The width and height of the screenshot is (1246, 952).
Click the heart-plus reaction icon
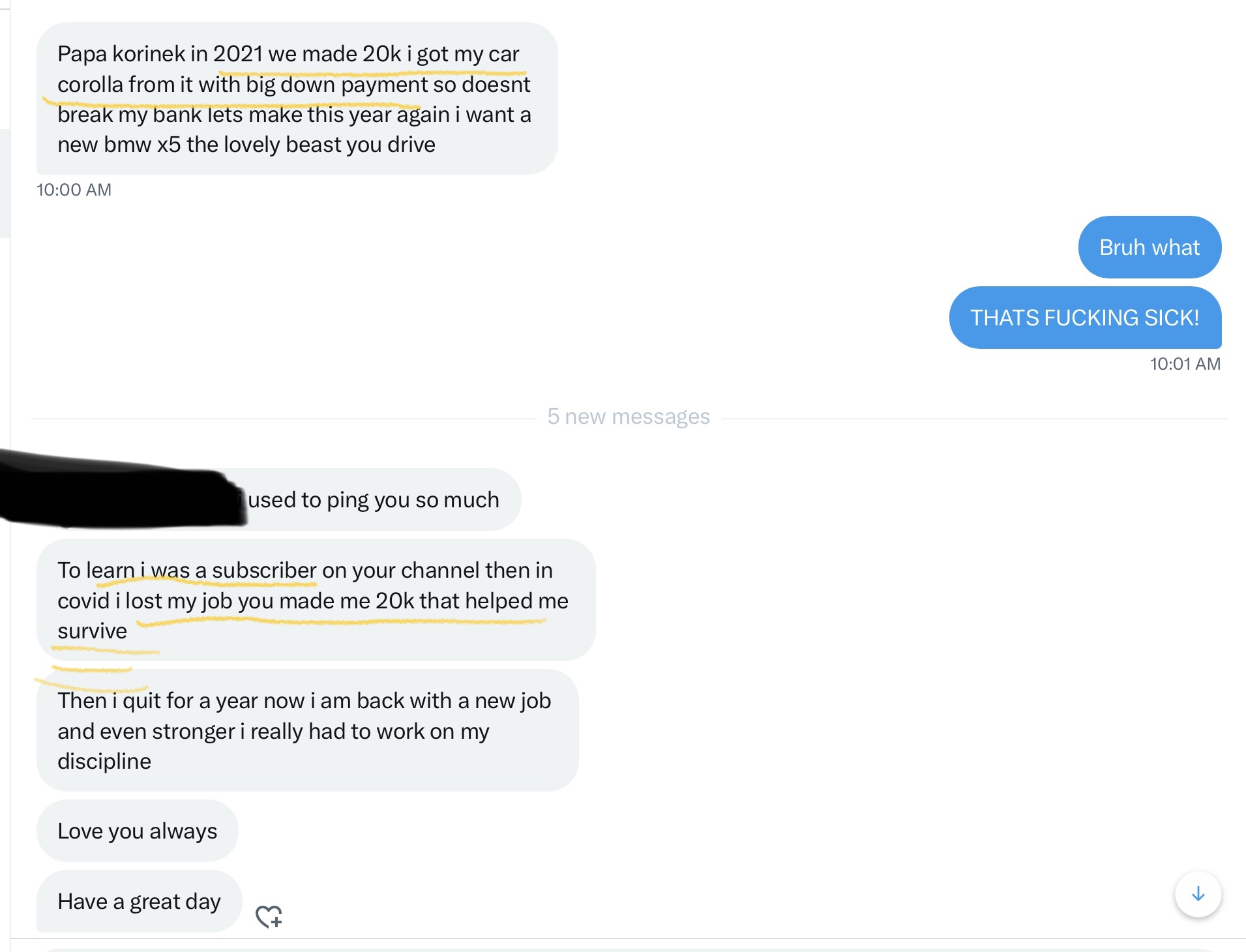269,916
